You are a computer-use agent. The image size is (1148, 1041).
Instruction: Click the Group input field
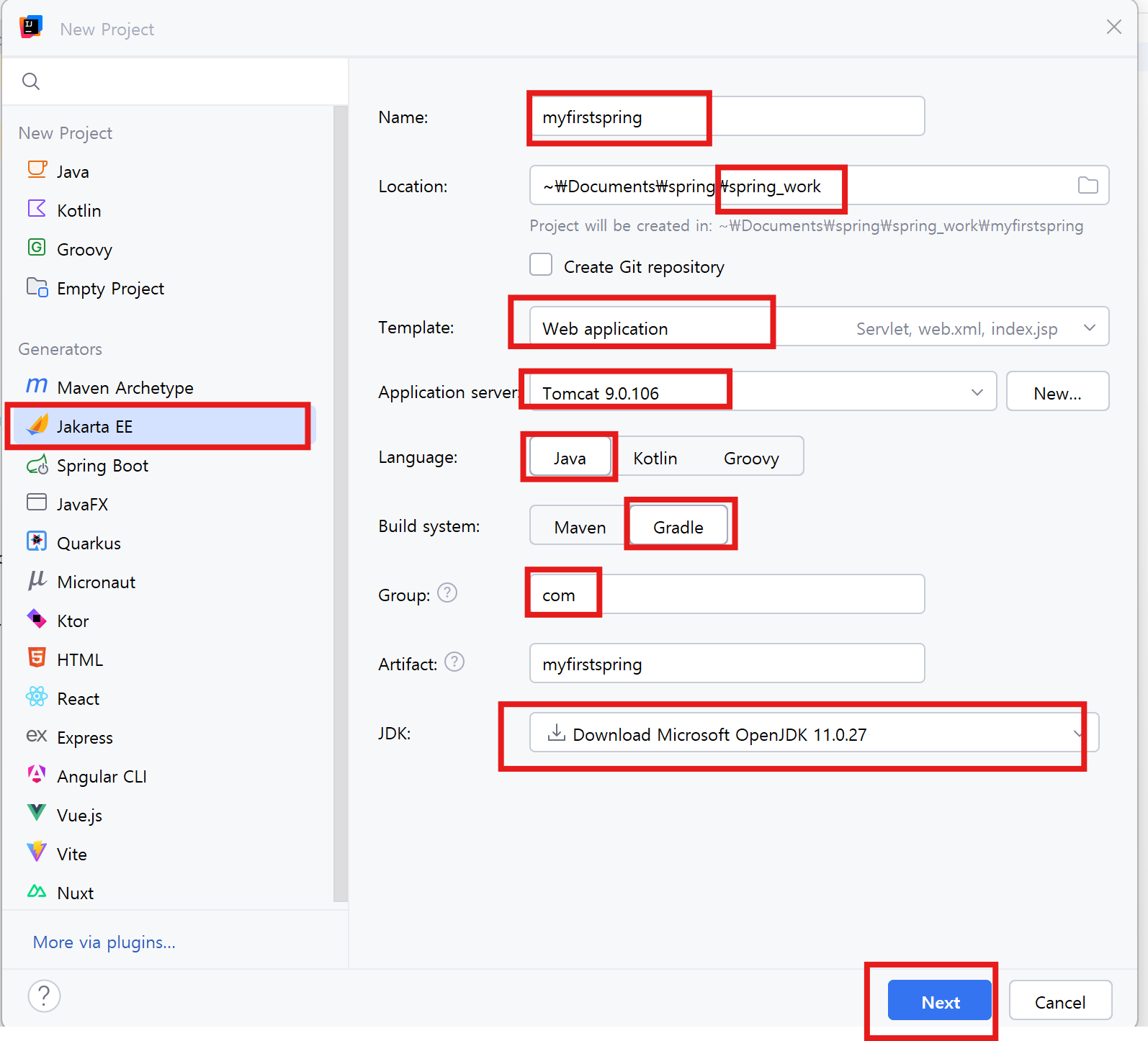pos(727,594)
